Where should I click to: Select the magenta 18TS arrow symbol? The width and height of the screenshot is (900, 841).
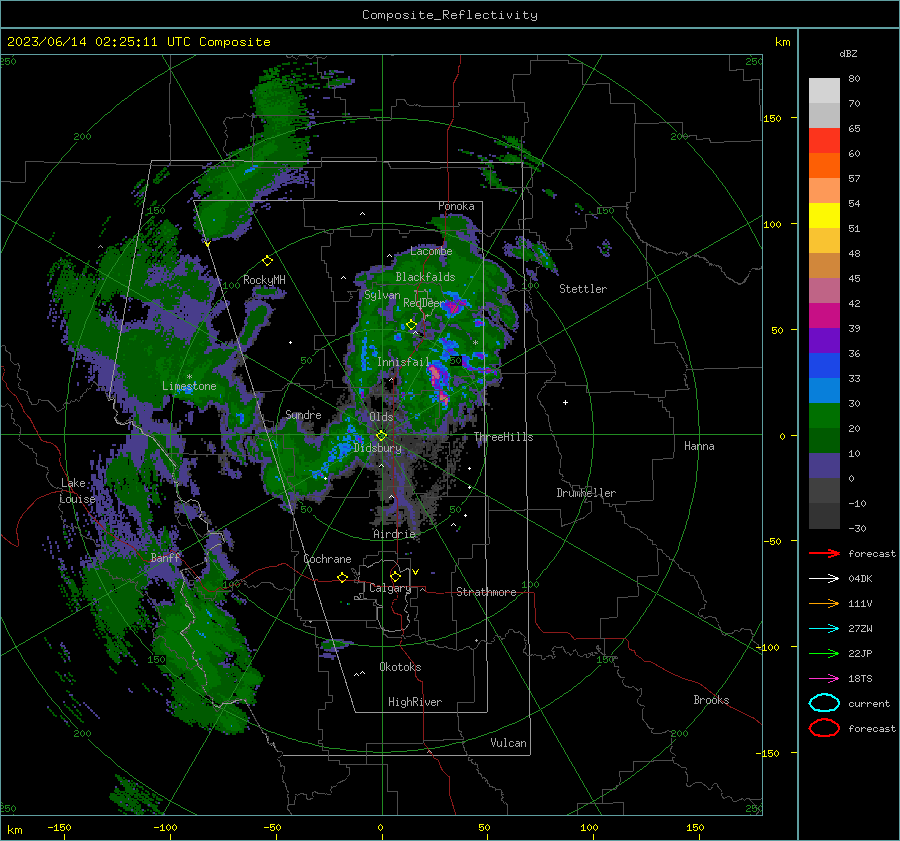[x=824, y=679]
